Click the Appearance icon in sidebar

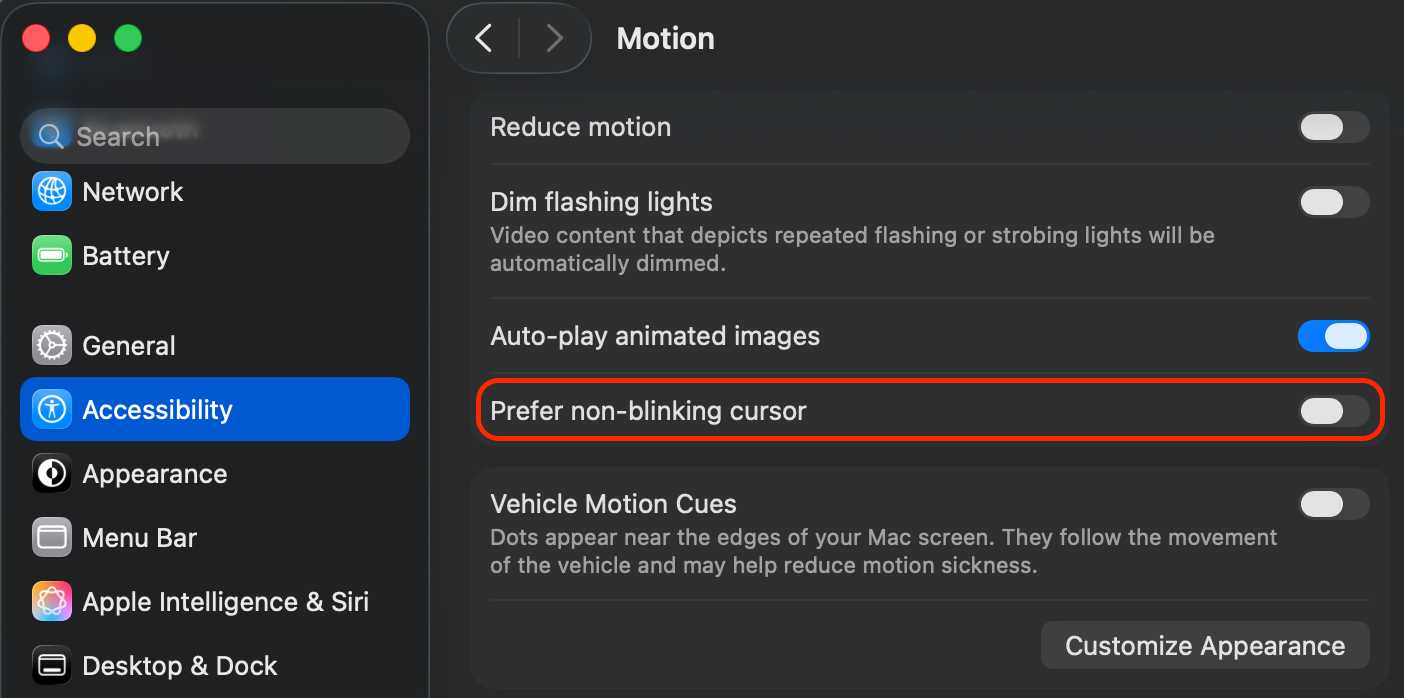click(x=51, y=474)
